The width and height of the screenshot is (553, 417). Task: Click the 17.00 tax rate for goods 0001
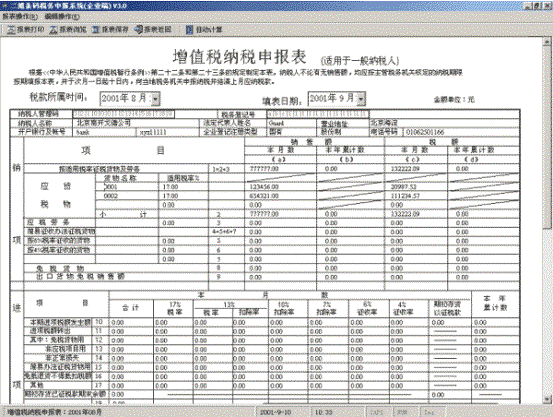[183, 187]
